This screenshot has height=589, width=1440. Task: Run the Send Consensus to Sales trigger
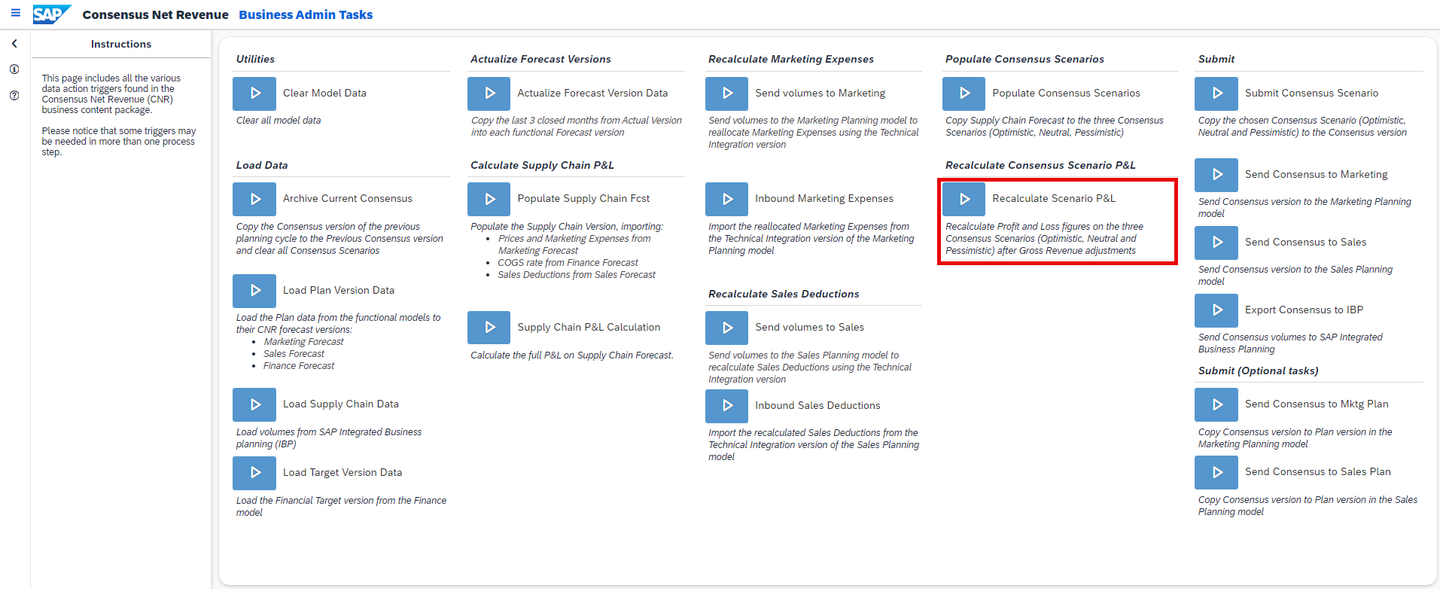coord(1216,243)
